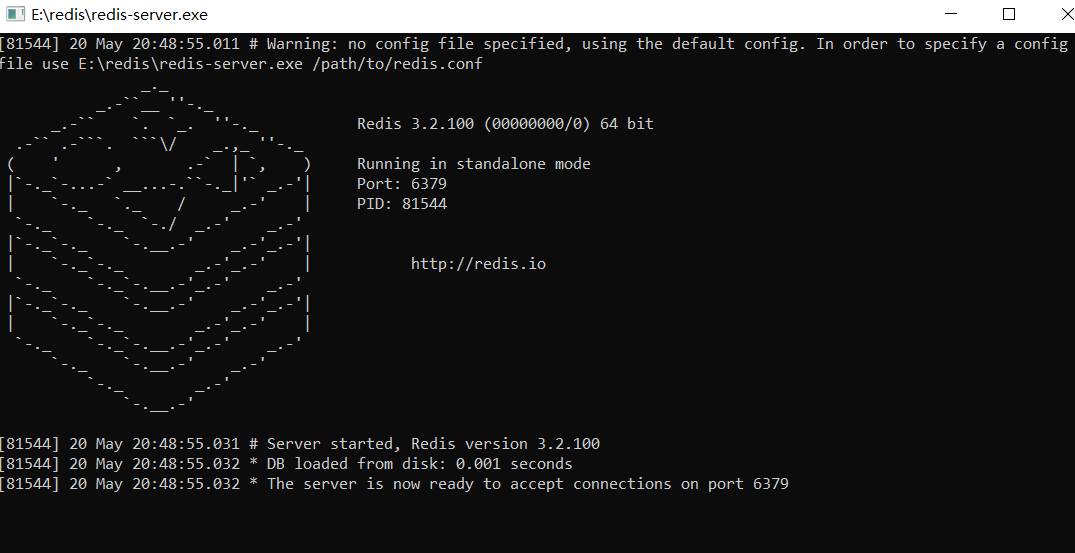Click the 'Running in standalone mode' text
Screen dimensions: 1075x553
click(x=474, y=164)
